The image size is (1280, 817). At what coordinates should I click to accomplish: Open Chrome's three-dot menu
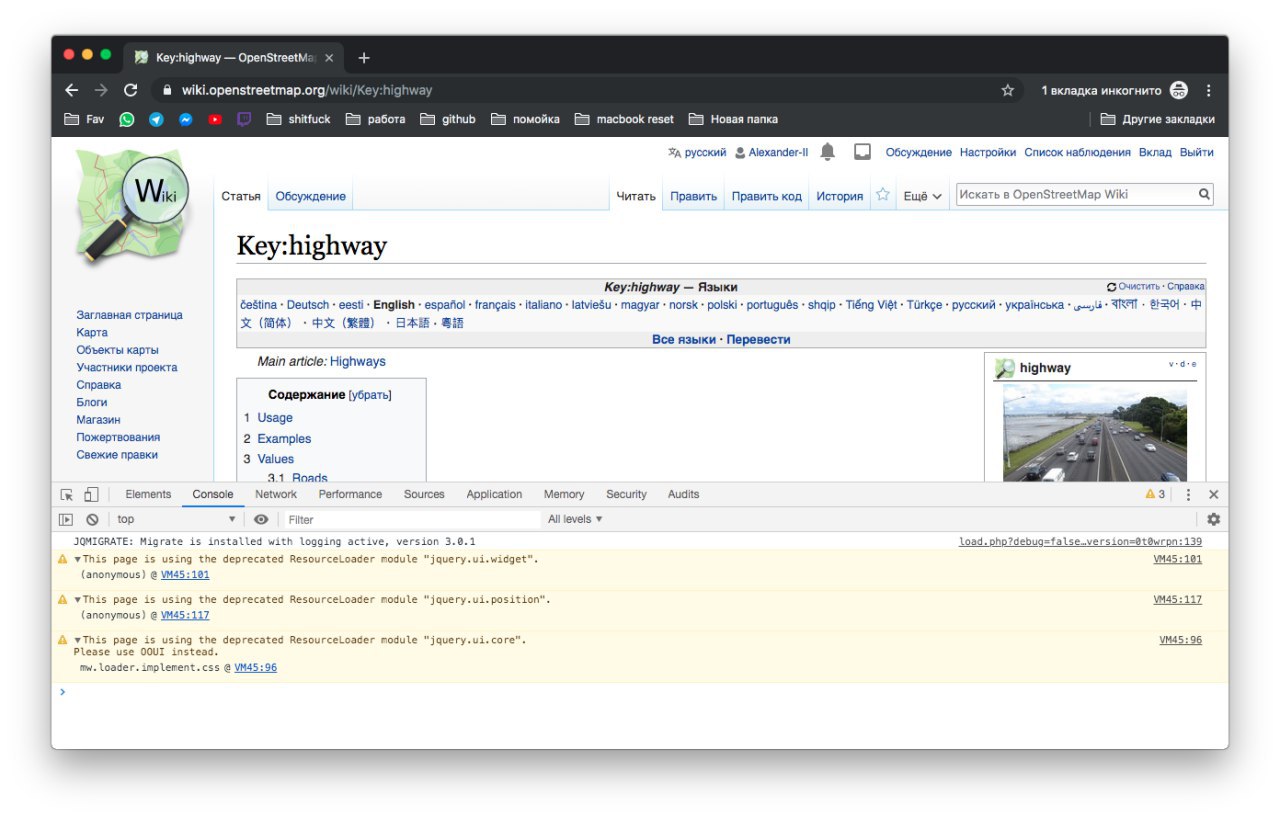[x=1209, y=90]
